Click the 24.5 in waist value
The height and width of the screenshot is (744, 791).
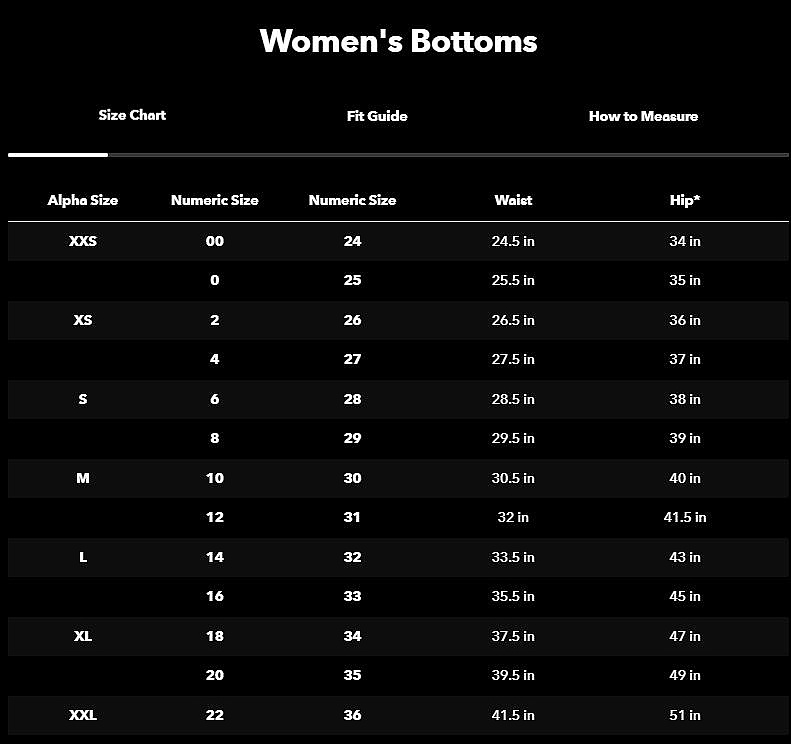(513, 241)
